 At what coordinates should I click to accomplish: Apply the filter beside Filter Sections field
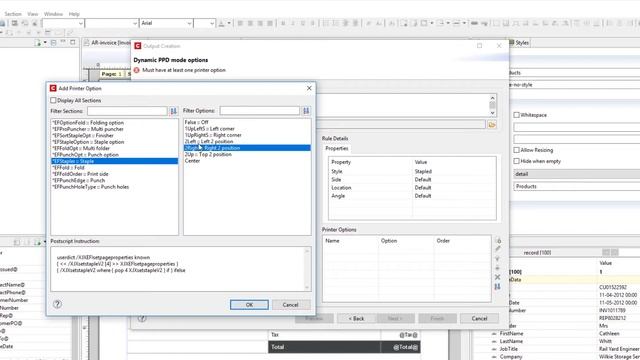click(x=173, y=111)
